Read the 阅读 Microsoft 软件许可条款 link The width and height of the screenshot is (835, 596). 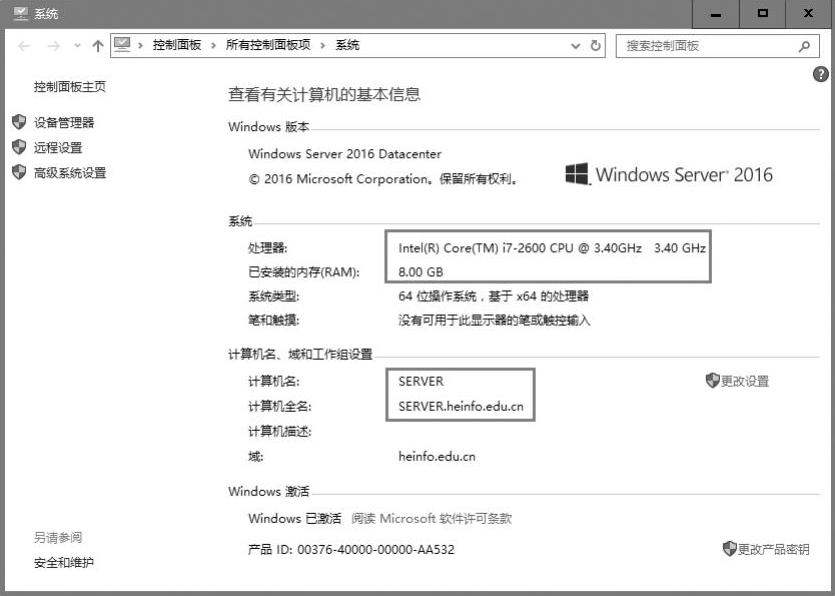click(x=431, y=519)
